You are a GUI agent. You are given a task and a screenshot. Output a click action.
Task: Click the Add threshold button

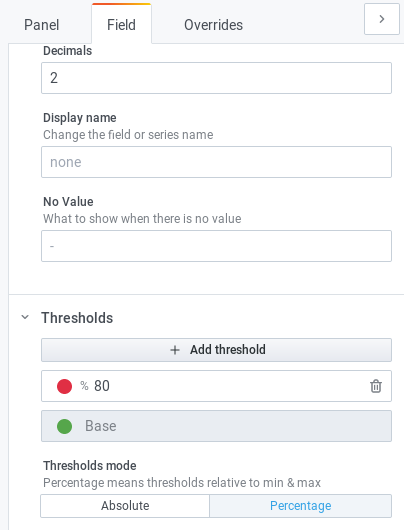click(216, 350)
